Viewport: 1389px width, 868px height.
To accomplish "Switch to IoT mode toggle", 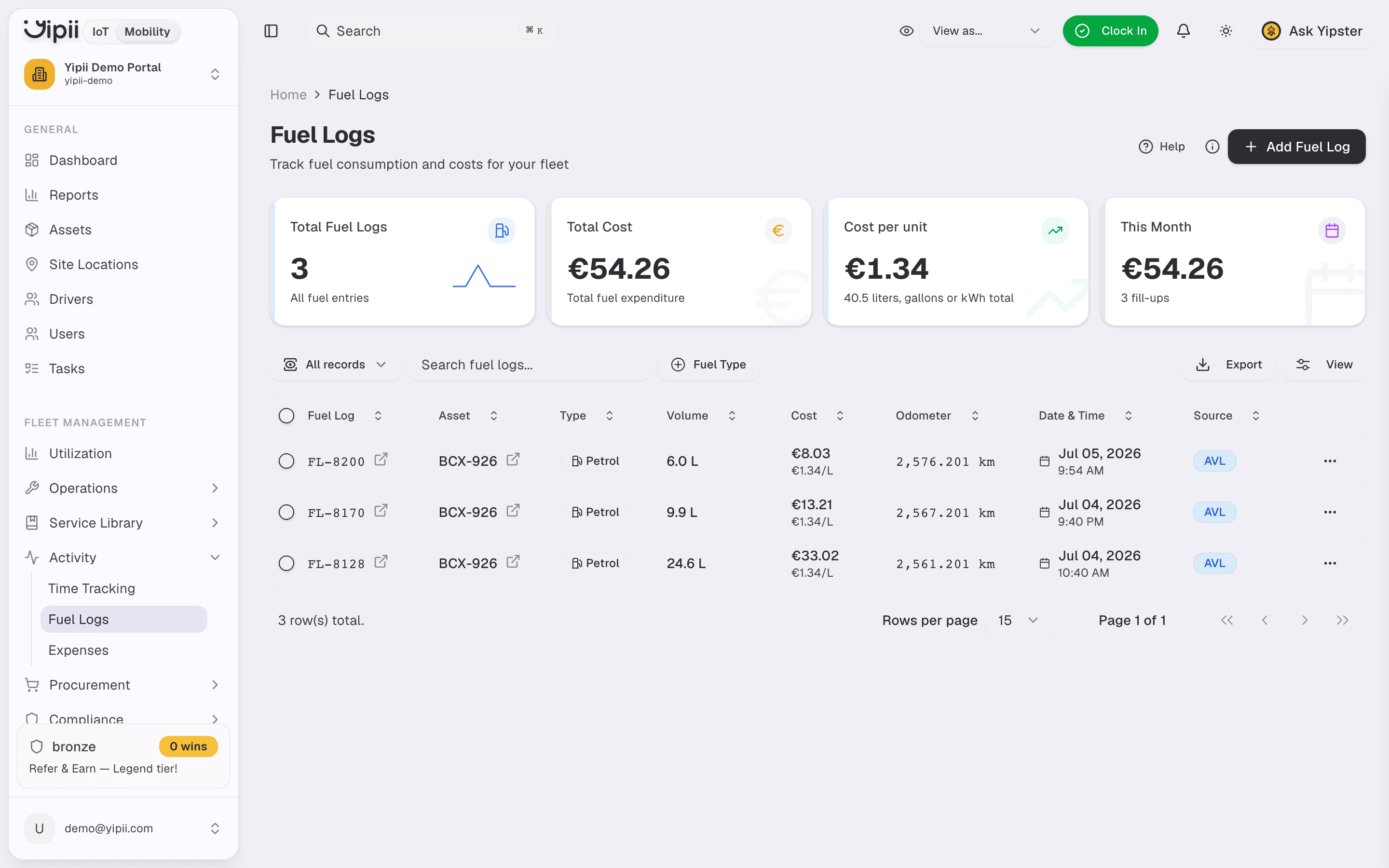I will point(100,31).
